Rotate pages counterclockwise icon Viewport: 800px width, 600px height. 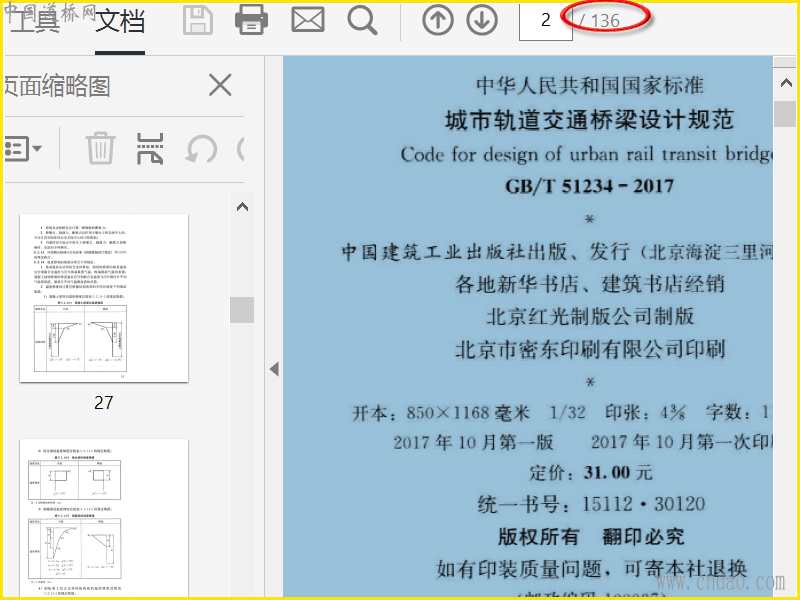tap(201, 149)
